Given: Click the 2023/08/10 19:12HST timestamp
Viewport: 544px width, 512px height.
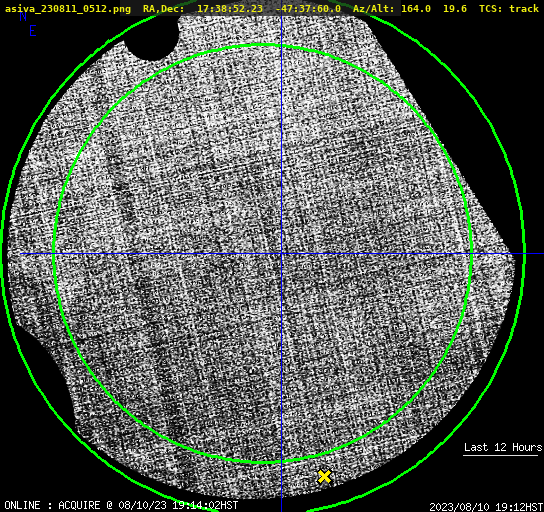Looking at the screenshot, I should pyautogui.click(x=486, y=507).
